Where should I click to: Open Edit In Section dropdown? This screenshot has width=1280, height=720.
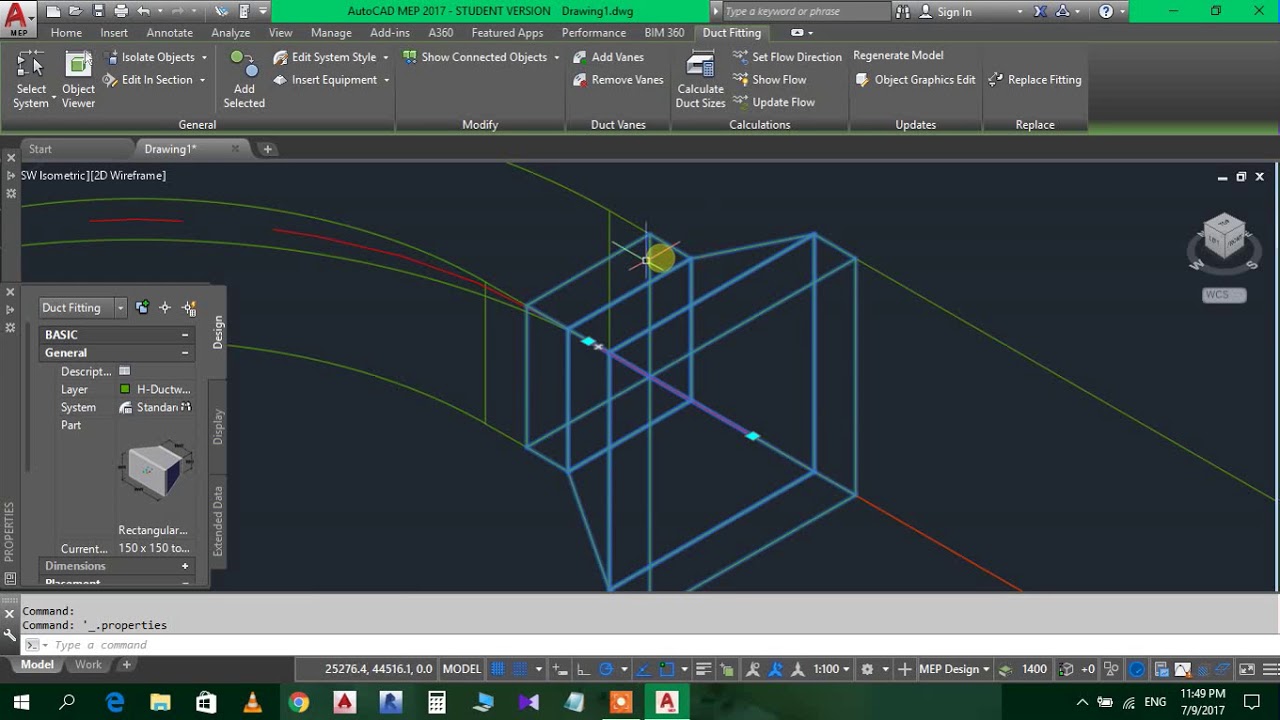(x=202, y=80)
